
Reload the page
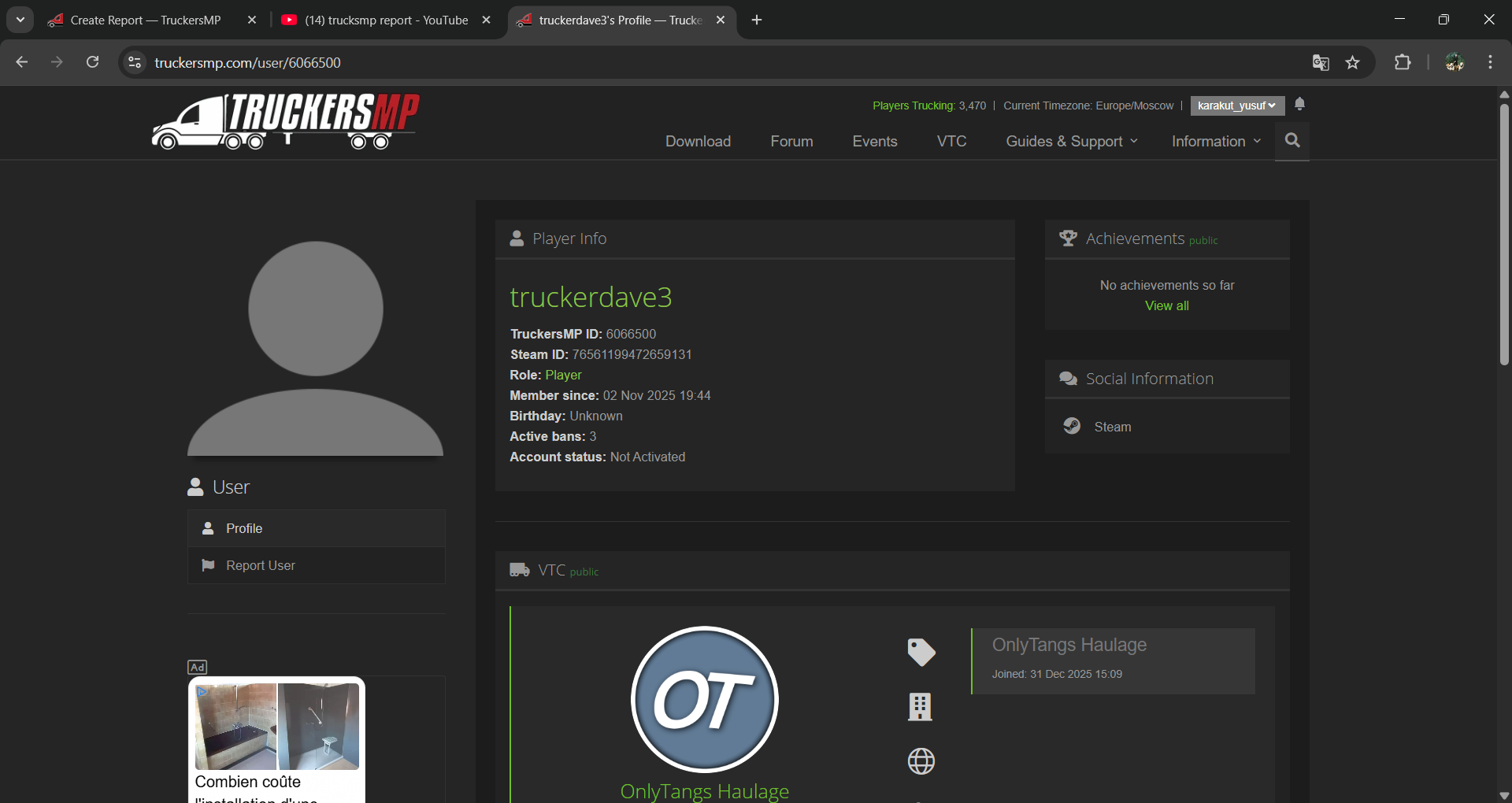92,62
